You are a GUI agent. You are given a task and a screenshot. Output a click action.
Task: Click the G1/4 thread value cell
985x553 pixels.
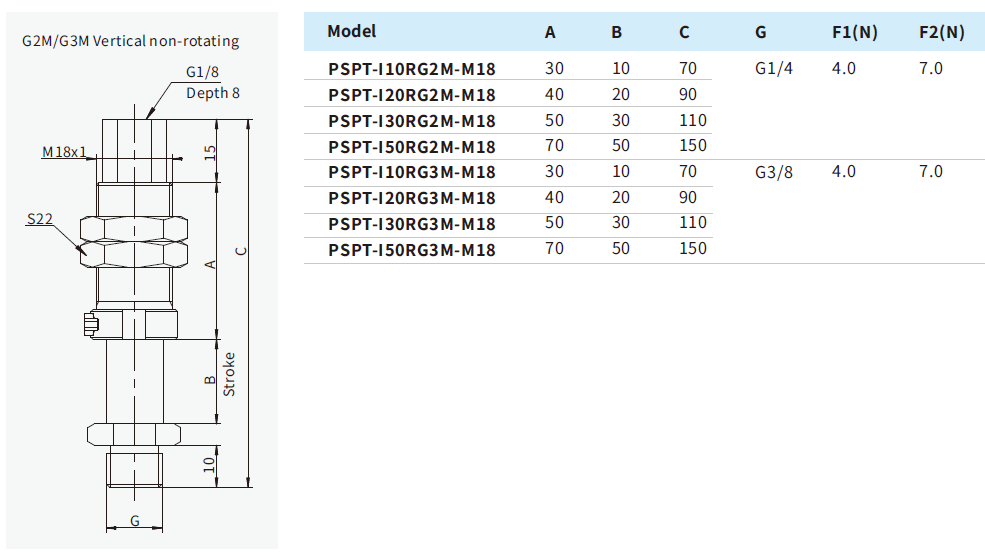(774, 69)
